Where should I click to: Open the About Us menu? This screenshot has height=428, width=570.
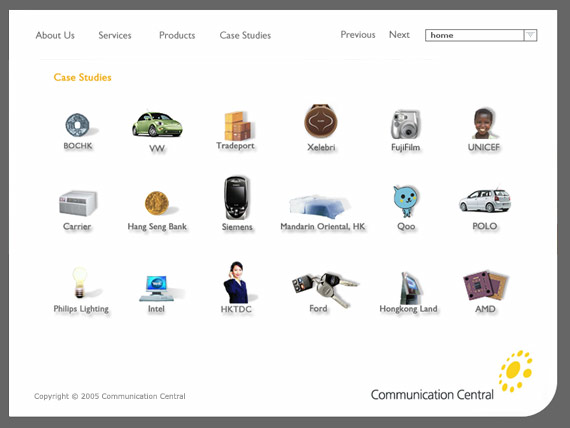(x=55, y=35)
